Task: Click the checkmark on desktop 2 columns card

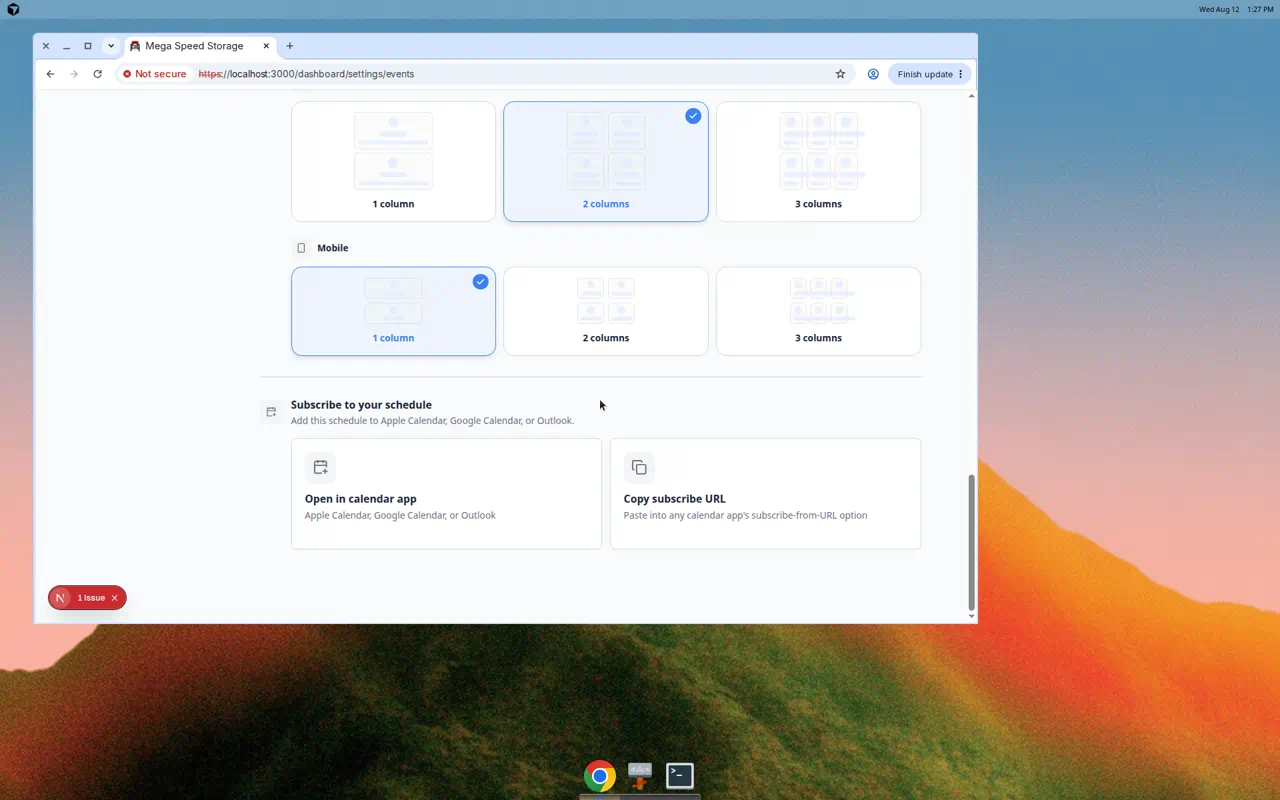Action: (693, 116)
